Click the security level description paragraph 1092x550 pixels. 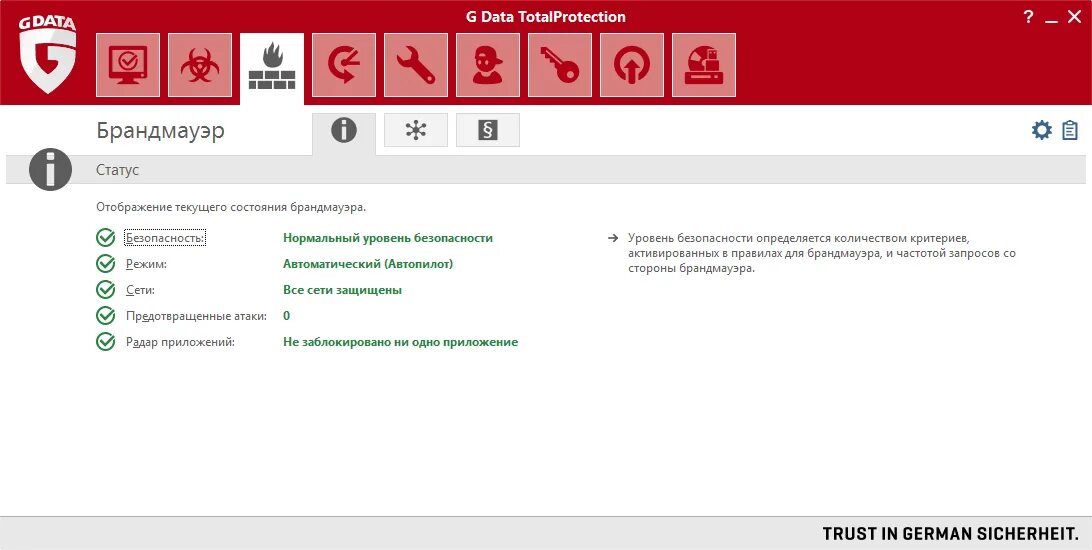821,253
